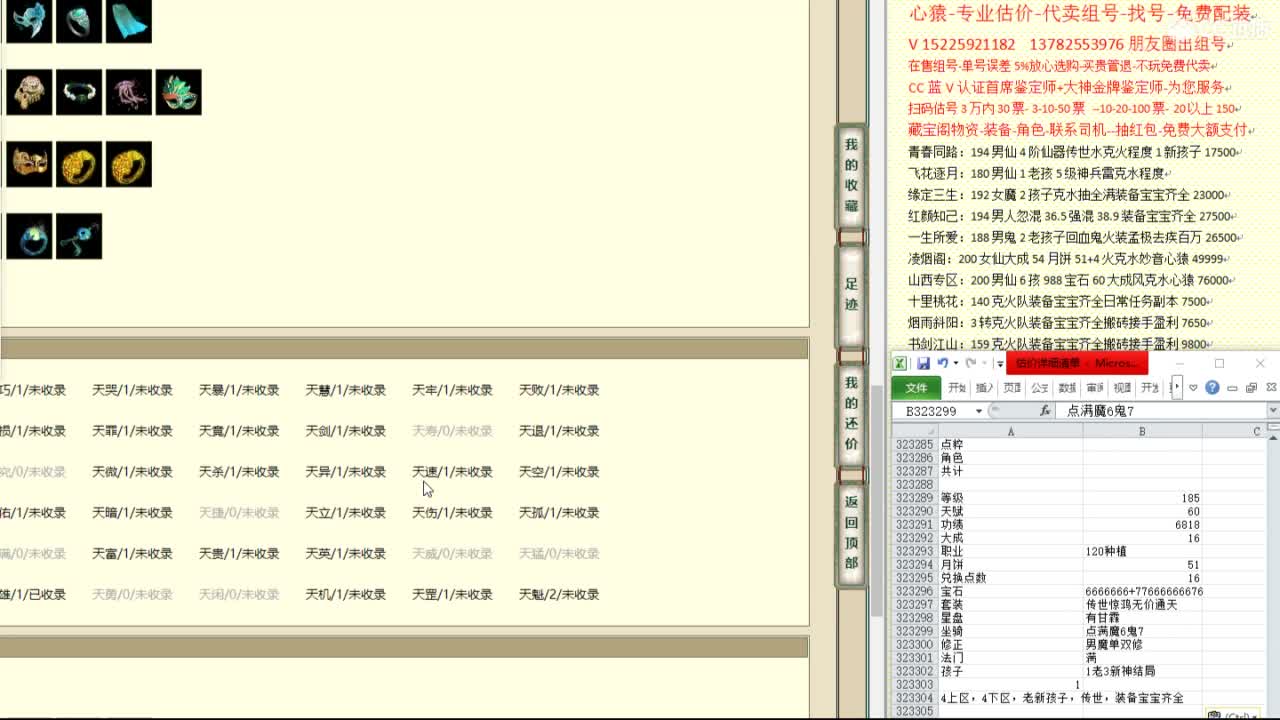This screenshot has width=1280, height=720.
Task: Open the Quick Access Toolbar customize dropdown
Action: pyautogui.click(x=999, y=364)
